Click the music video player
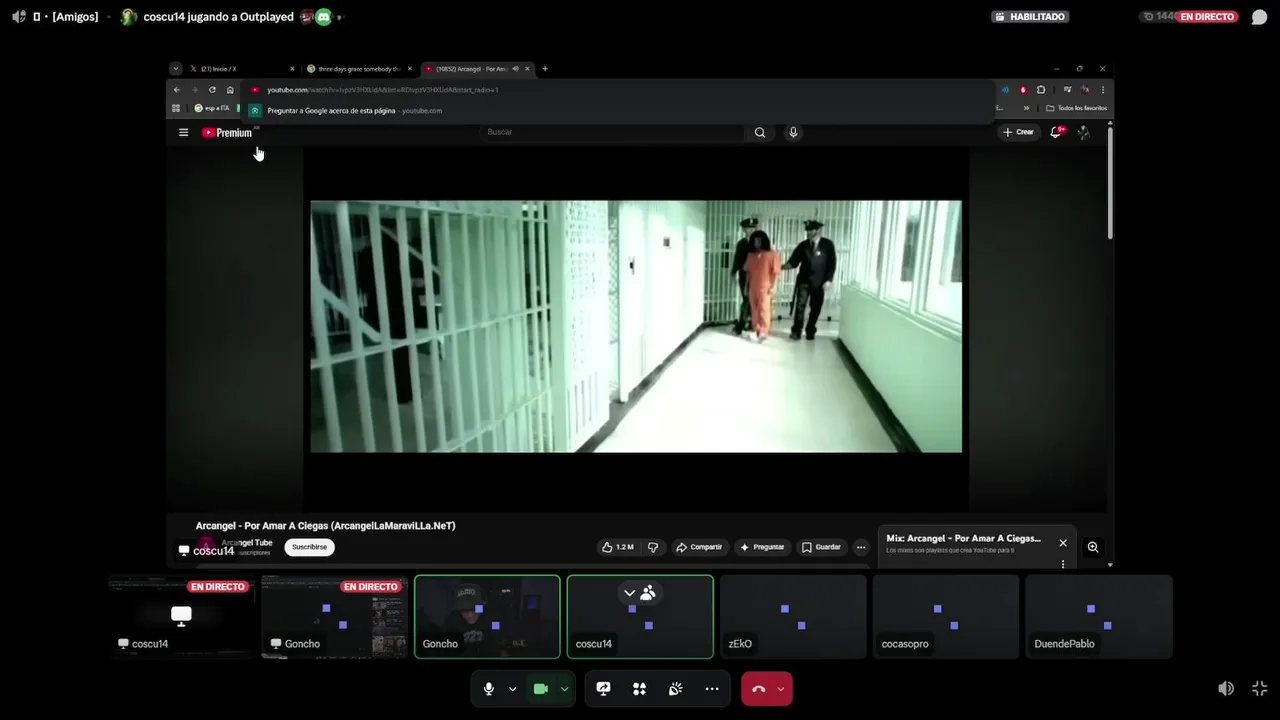 pos(636,326)
